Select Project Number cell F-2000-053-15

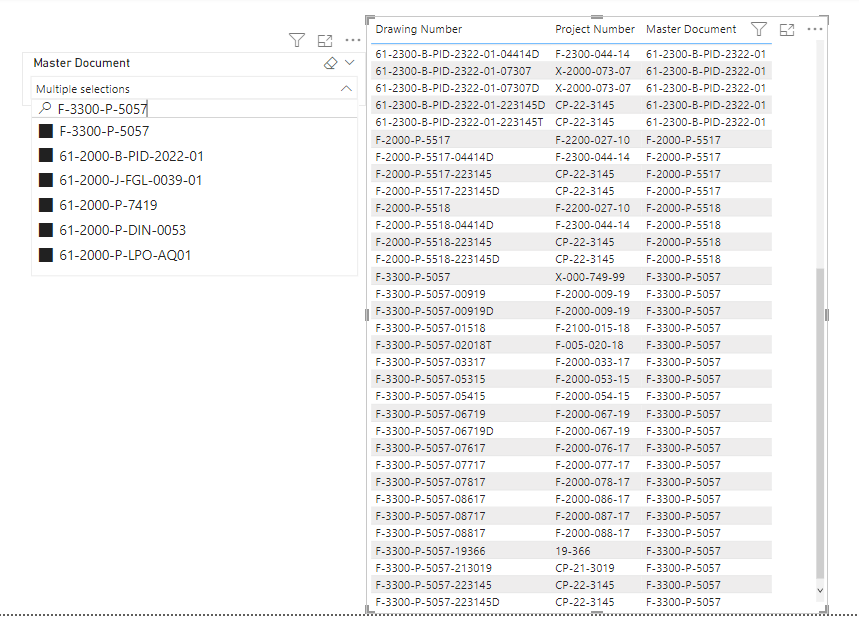(592, 379)
